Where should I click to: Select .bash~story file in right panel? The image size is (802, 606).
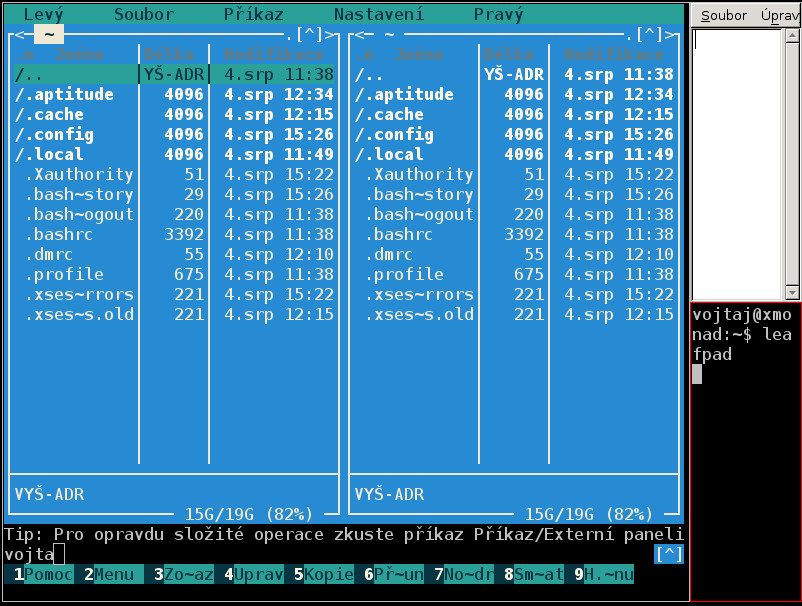click(x=515, y=194)
